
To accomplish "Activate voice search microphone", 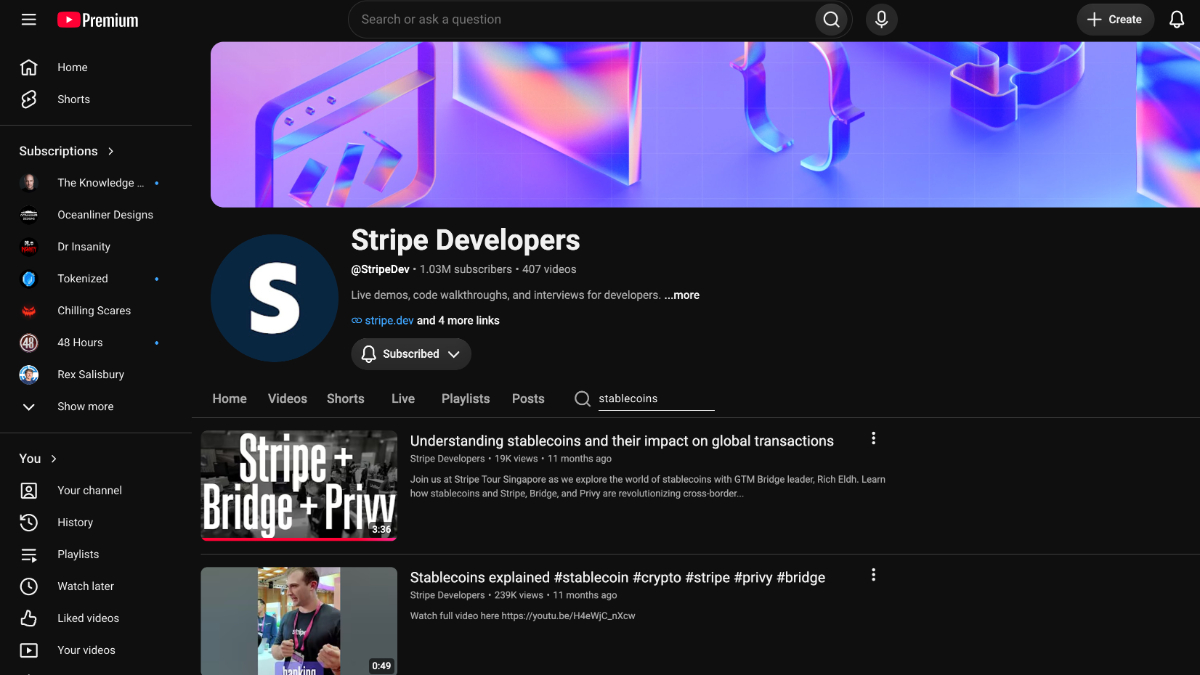I will (x=881, y=19).
